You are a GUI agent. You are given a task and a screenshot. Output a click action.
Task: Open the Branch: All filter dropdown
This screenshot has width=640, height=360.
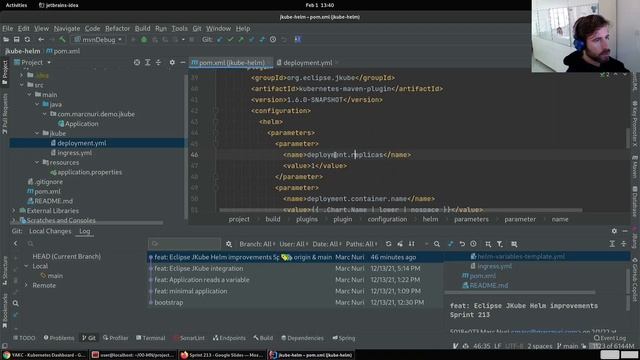257,244
